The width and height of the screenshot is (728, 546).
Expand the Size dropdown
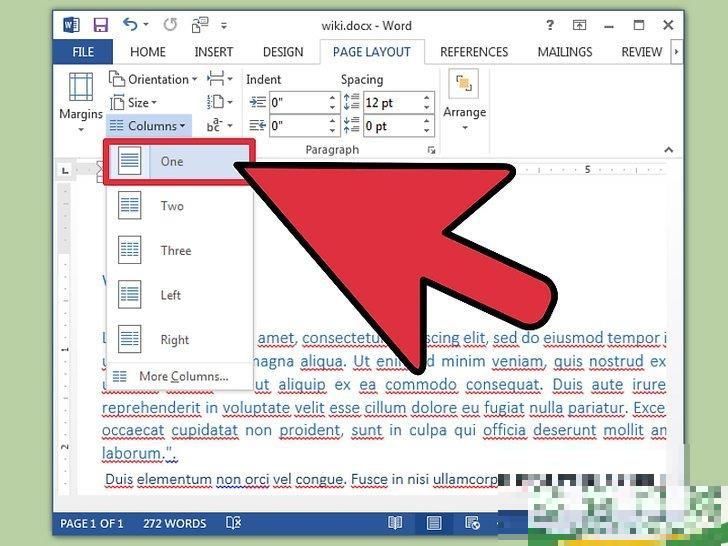click(x=135, y=102)
